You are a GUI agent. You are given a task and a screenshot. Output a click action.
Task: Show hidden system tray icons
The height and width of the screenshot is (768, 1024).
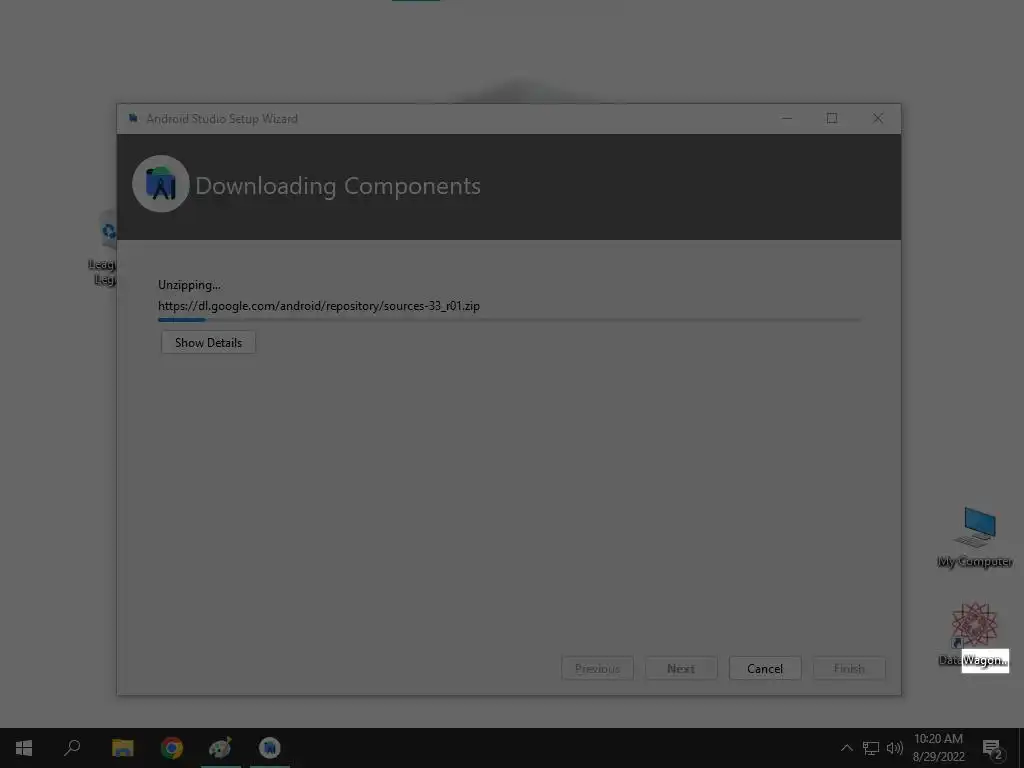coord(846,748)
